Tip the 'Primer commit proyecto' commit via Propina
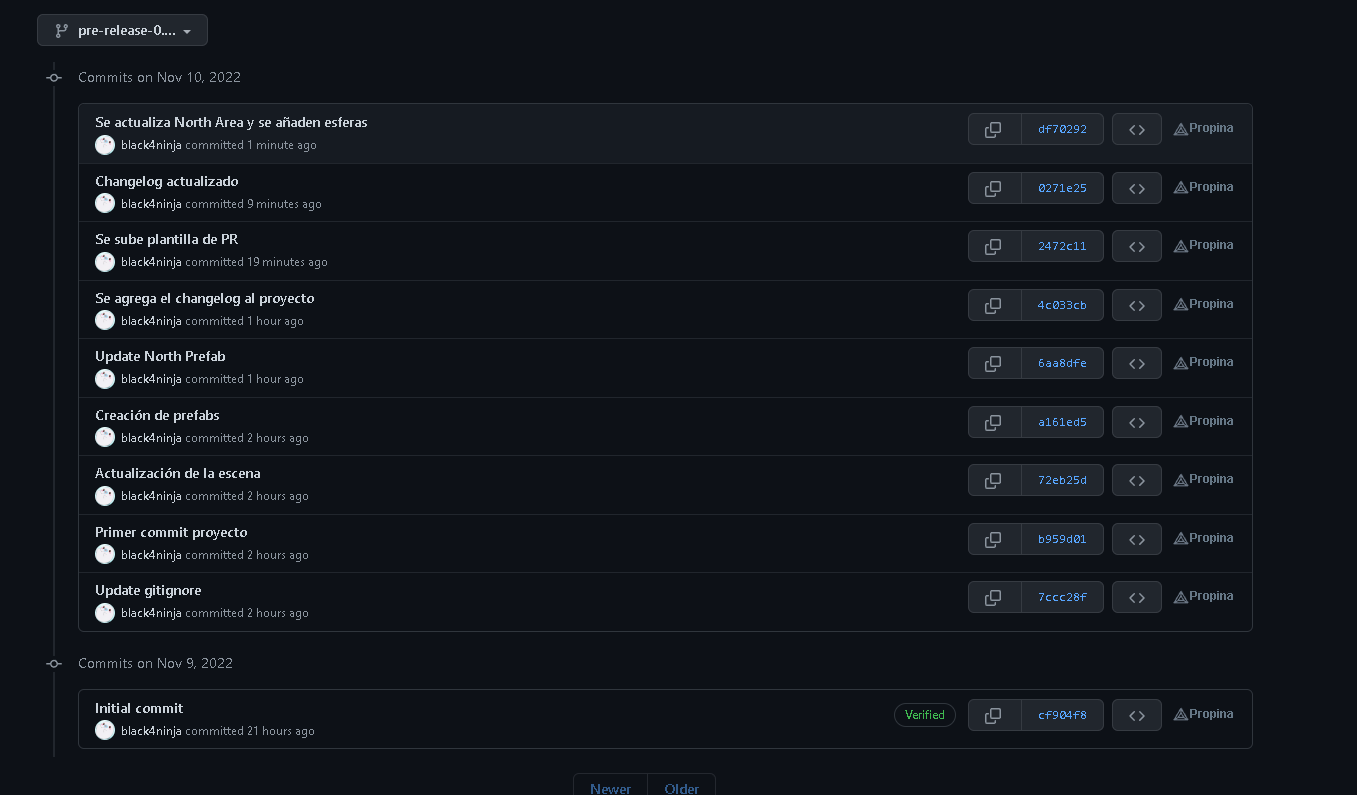1357x795 pixels. click(x=1203, y=538)
